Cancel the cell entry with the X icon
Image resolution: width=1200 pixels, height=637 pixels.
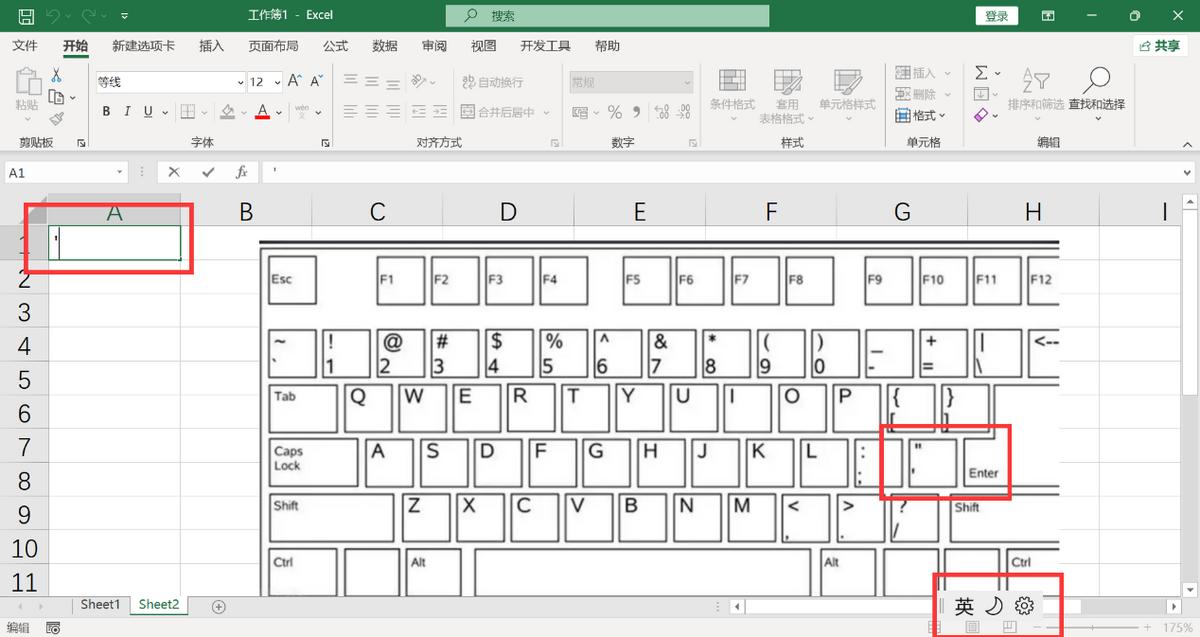[174, 172]
